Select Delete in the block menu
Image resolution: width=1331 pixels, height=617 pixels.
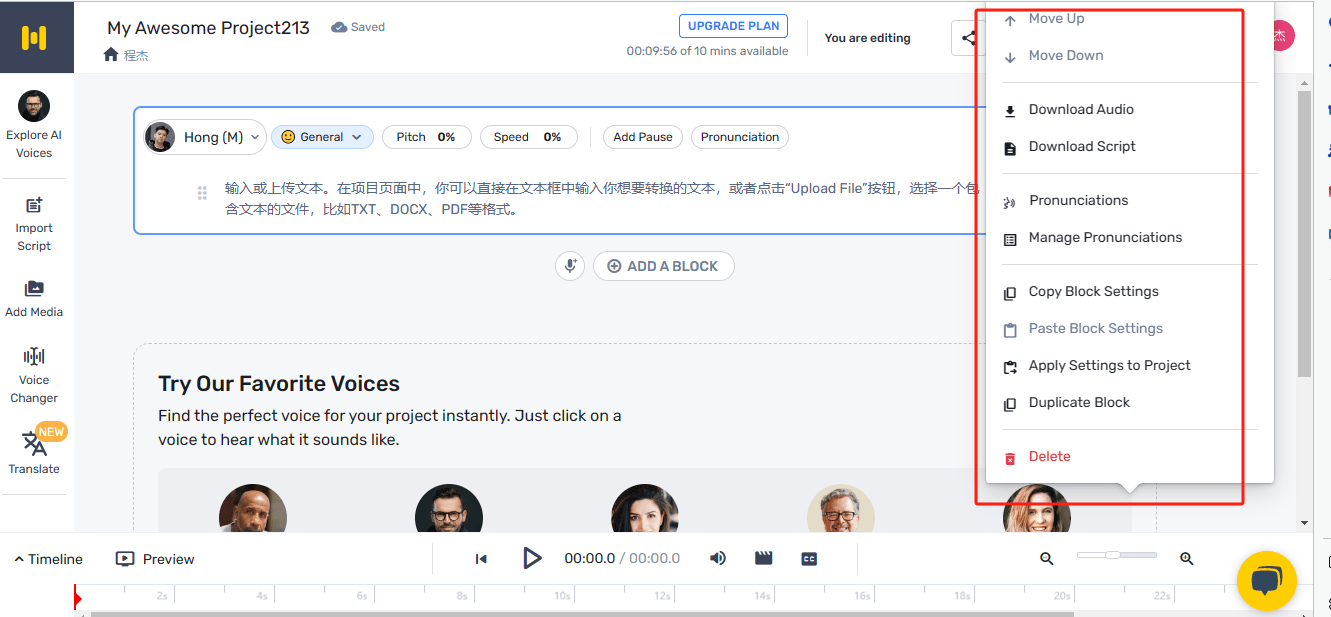coord(1049,457)
